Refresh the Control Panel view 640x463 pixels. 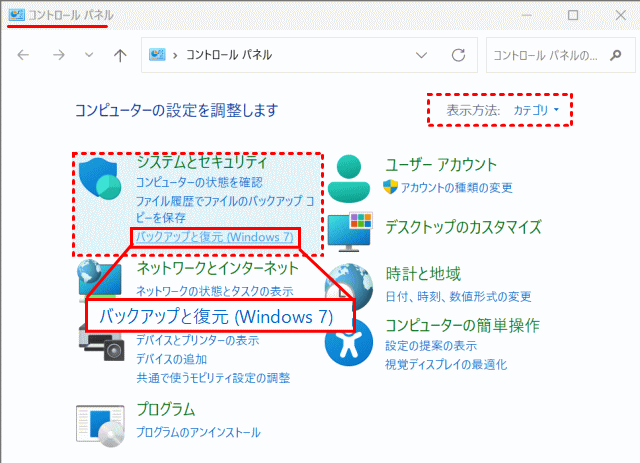tap(458, 55)
